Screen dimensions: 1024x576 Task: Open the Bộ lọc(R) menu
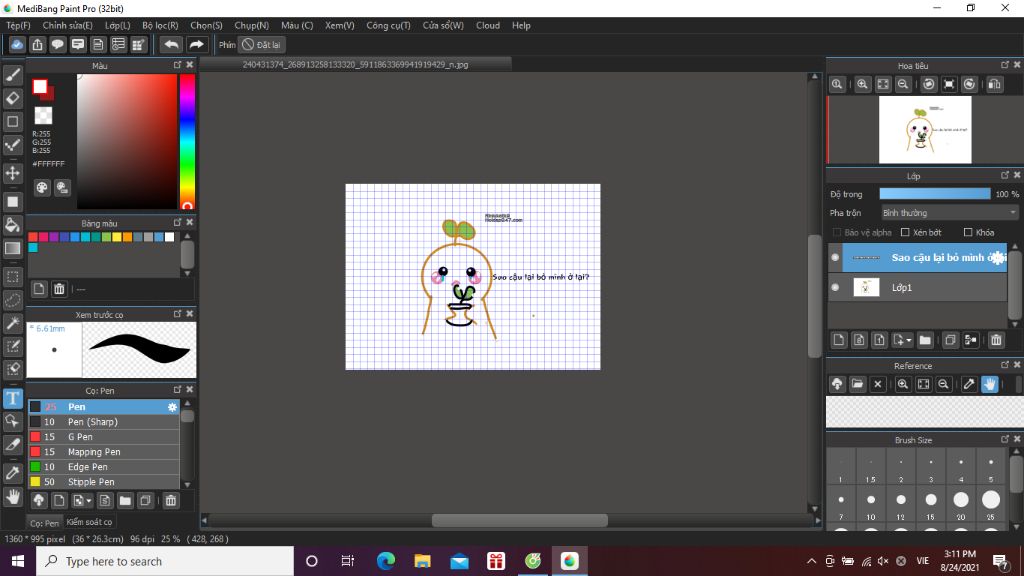click(x=160, y=25)
